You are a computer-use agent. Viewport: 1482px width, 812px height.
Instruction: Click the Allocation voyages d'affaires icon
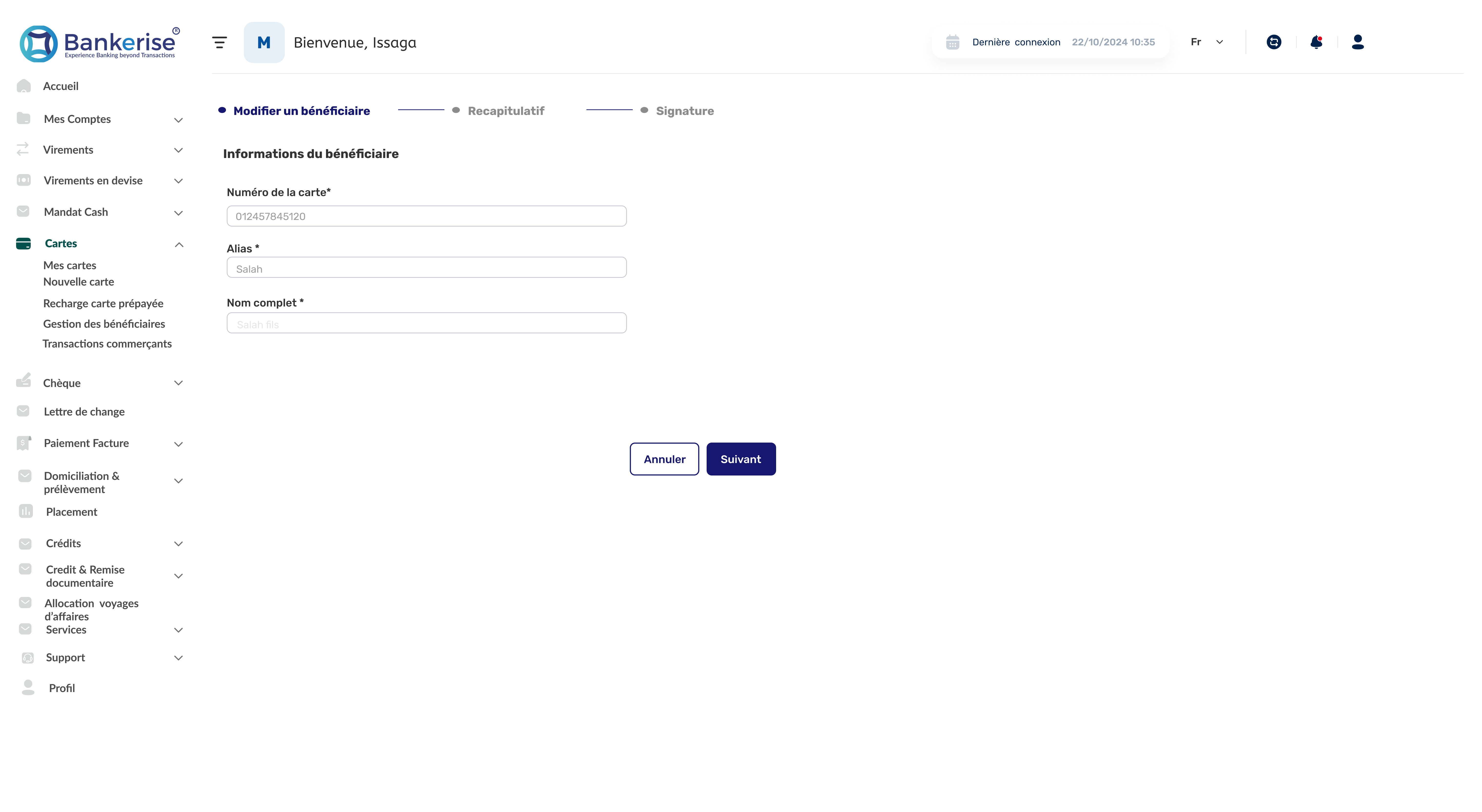pos(25,603)
